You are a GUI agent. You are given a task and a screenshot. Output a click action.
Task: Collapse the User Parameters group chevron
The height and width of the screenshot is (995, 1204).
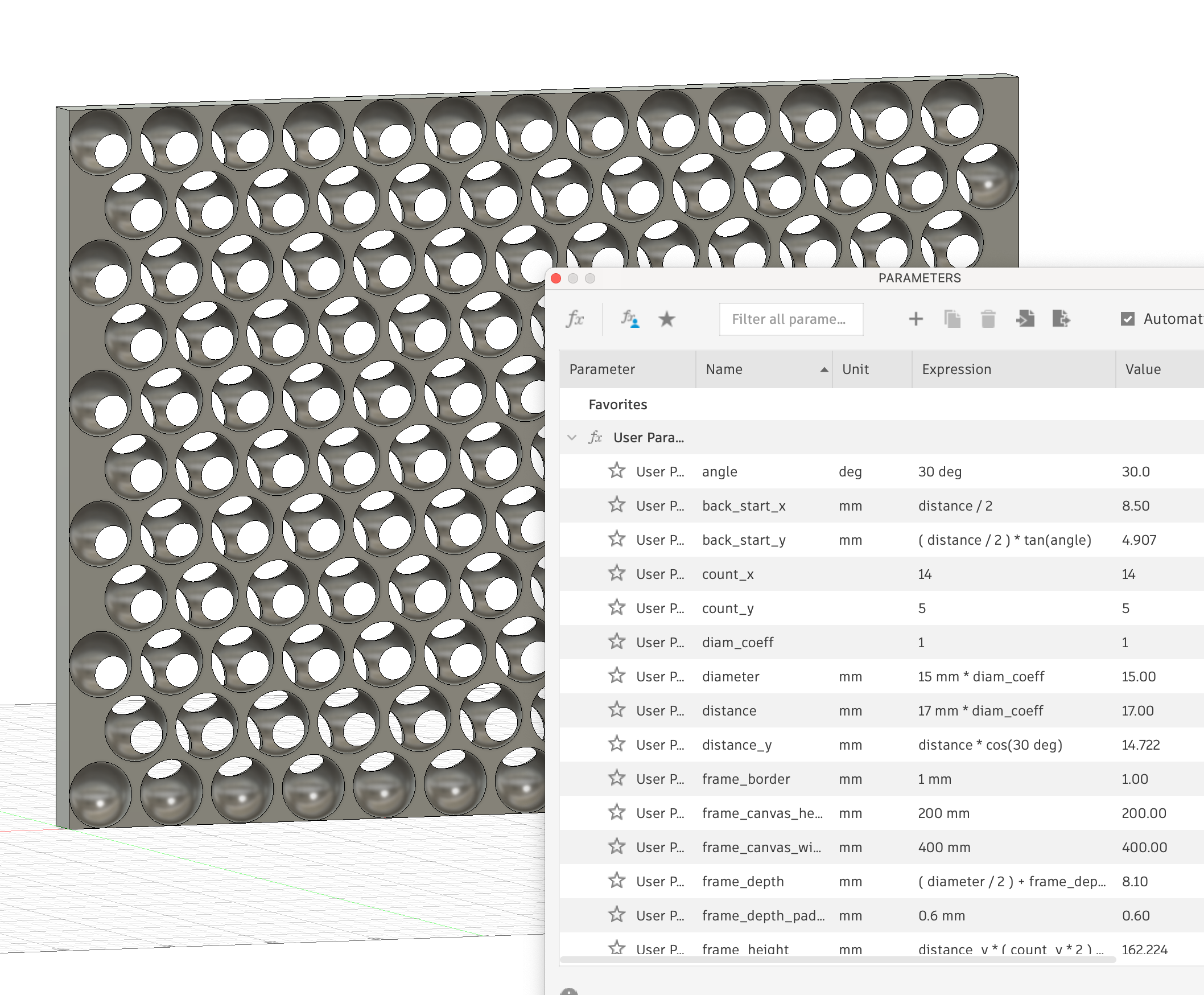(572, 437)
